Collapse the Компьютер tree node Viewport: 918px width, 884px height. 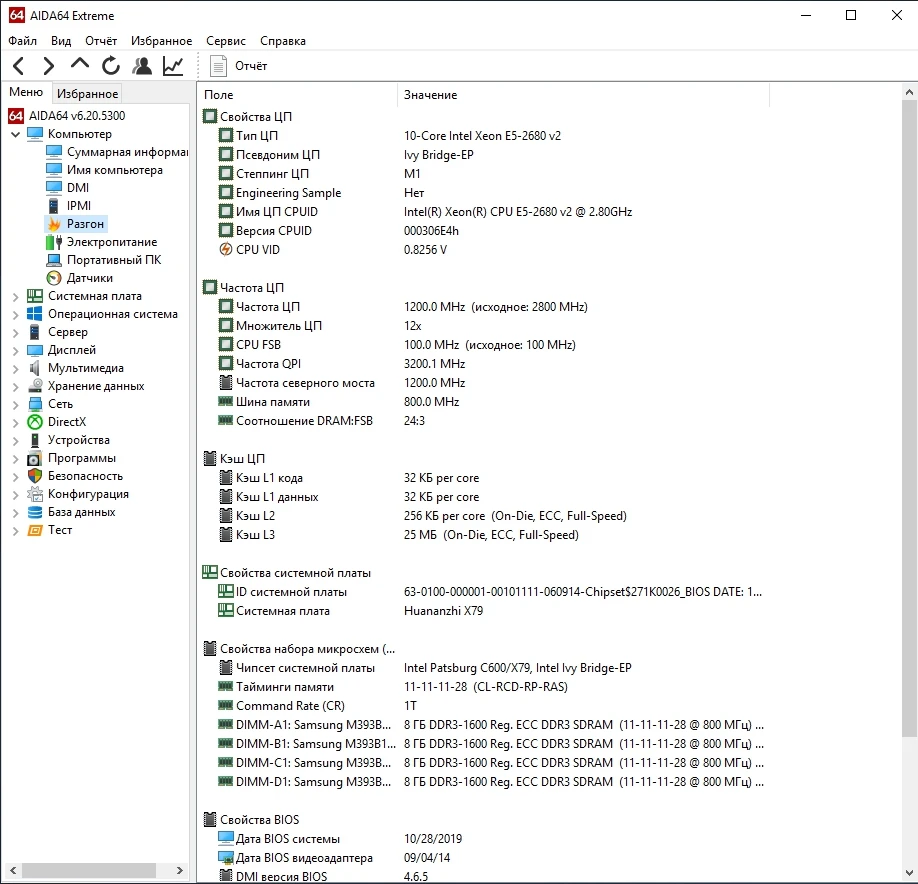click(x=16, y=134)
